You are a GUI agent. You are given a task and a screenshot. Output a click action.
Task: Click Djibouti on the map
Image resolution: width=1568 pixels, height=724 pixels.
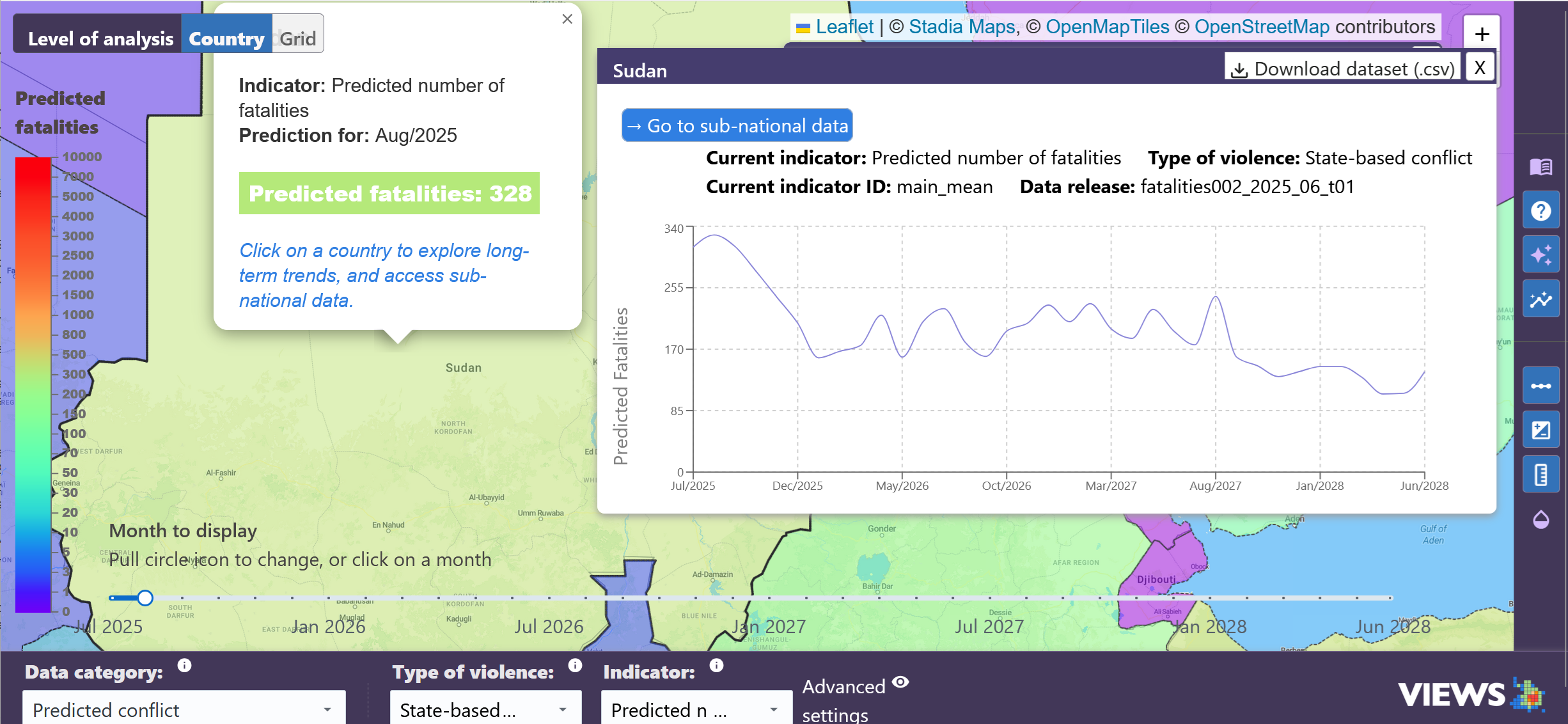click(x=1156, y=579)
